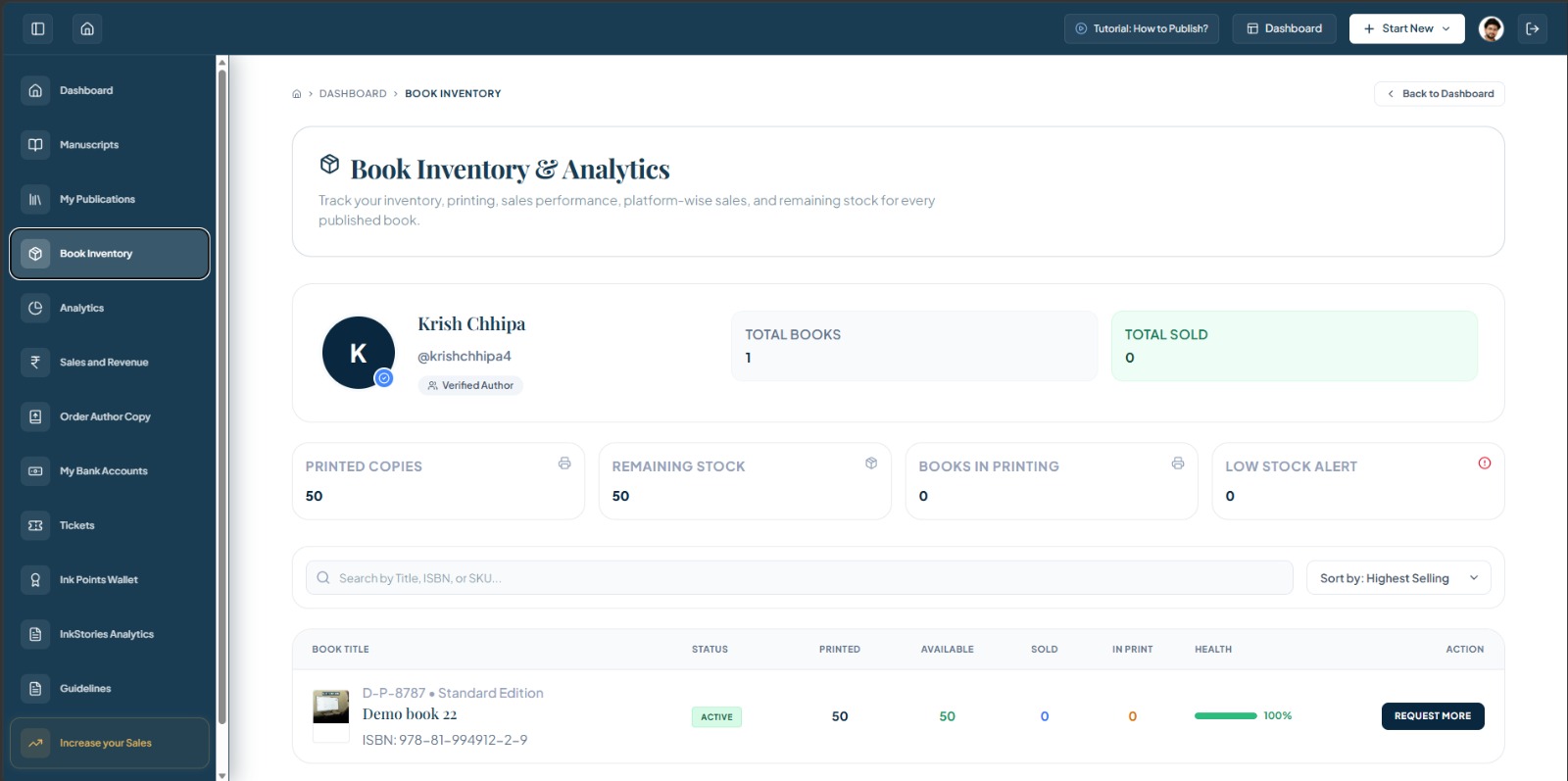Click the Guidelines document icon
Screen dimensions: 1568x781
click(35, 689)
